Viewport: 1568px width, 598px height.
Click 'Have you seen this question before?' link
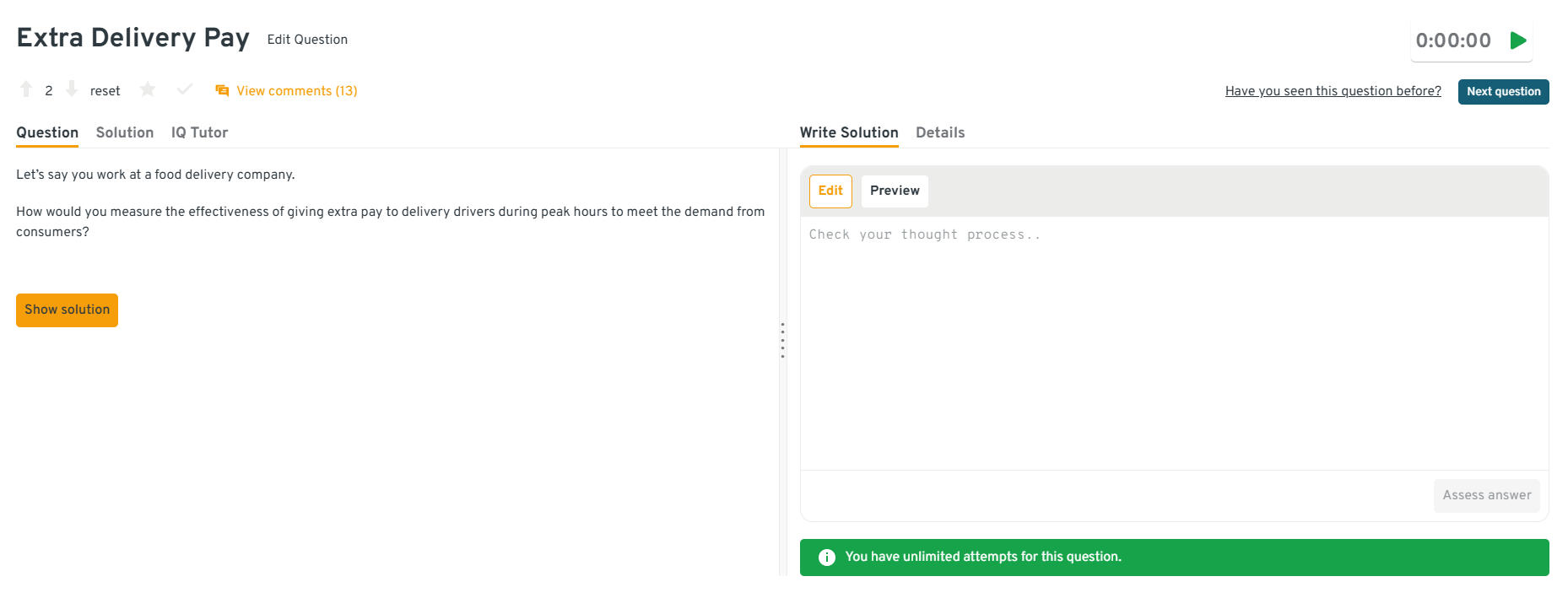1333,91
